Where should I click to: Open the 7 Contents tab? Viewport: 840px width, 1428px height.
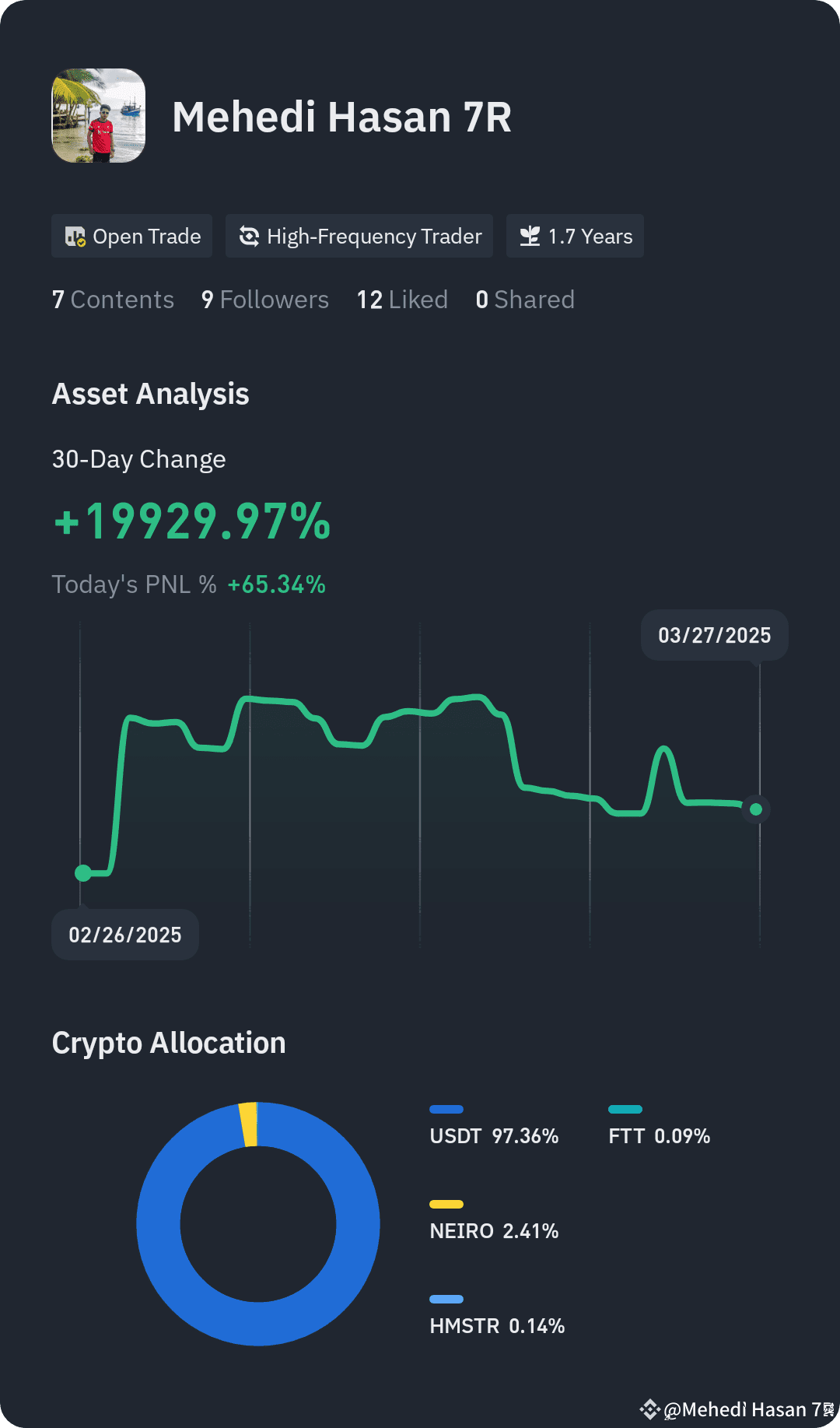pos(113,300)
